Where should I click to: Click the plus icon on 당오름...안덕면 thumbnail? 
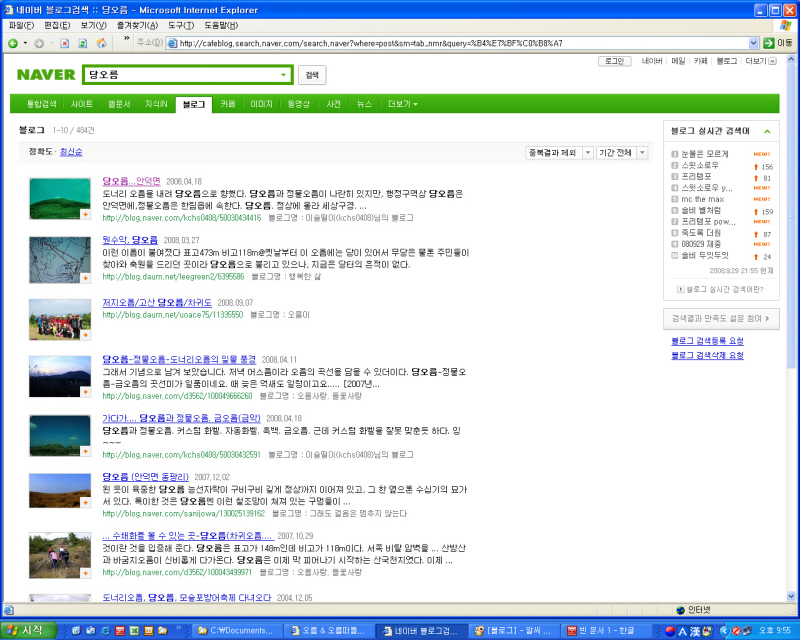click(x=86, y=215)
